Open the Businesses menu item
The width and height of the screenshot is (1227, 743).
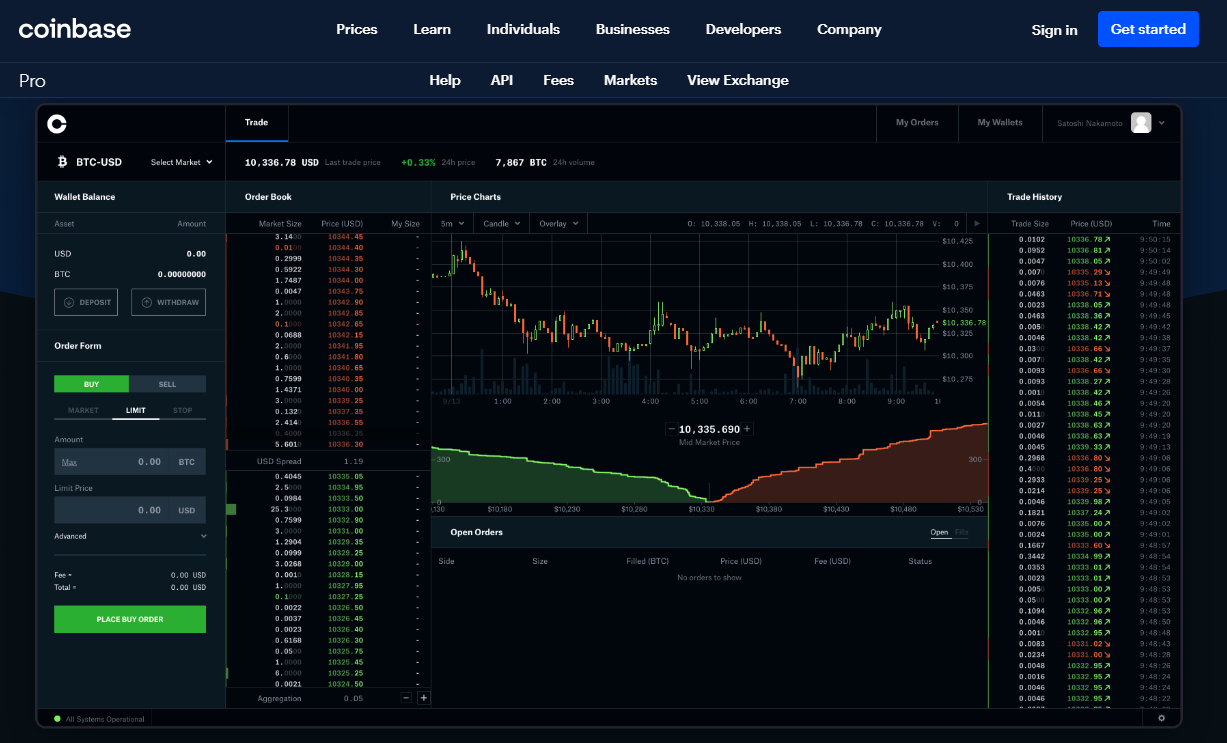tap(633, 29)
